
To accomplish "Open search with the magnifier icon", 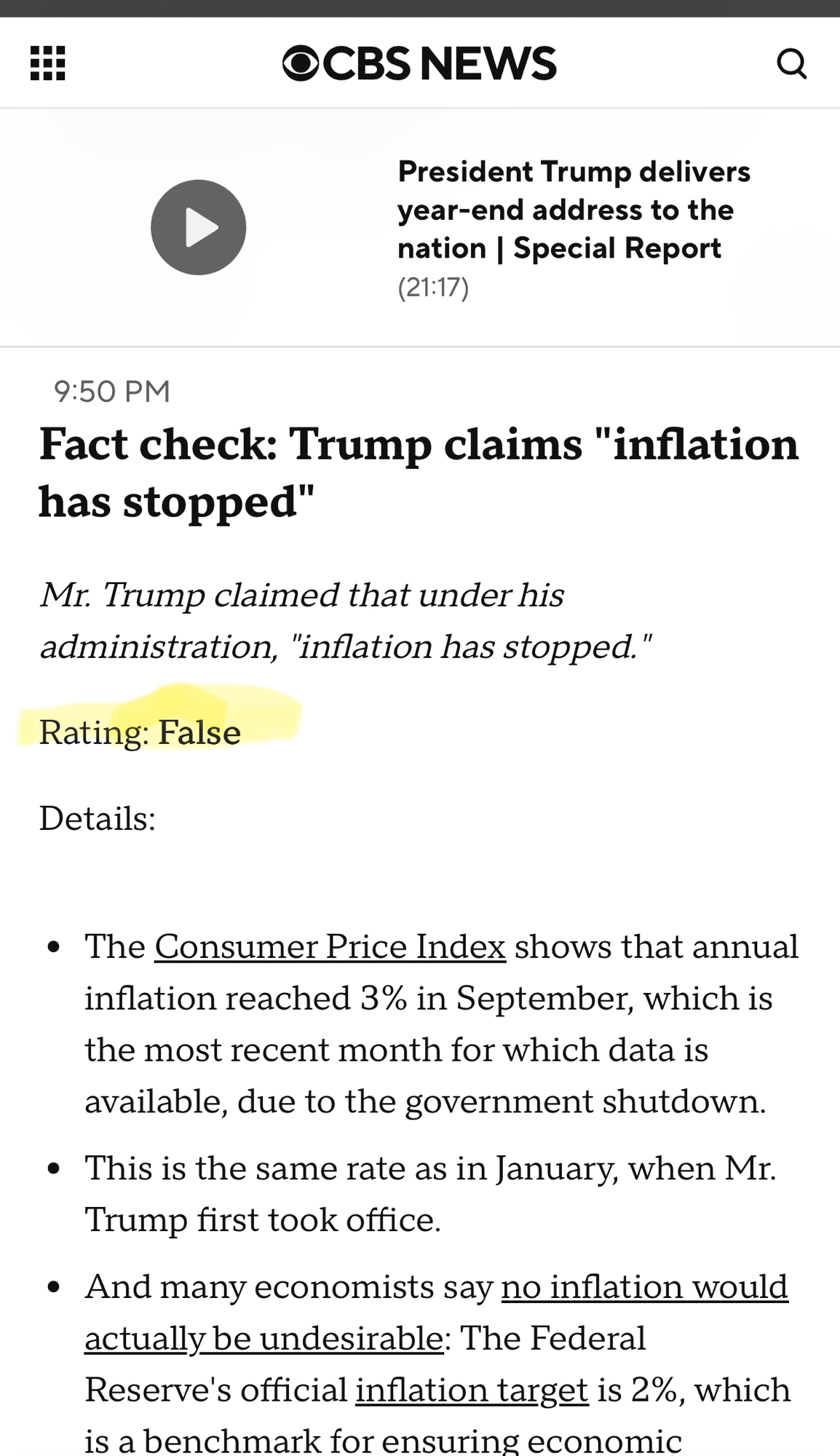I will click(x=791, y=63).
